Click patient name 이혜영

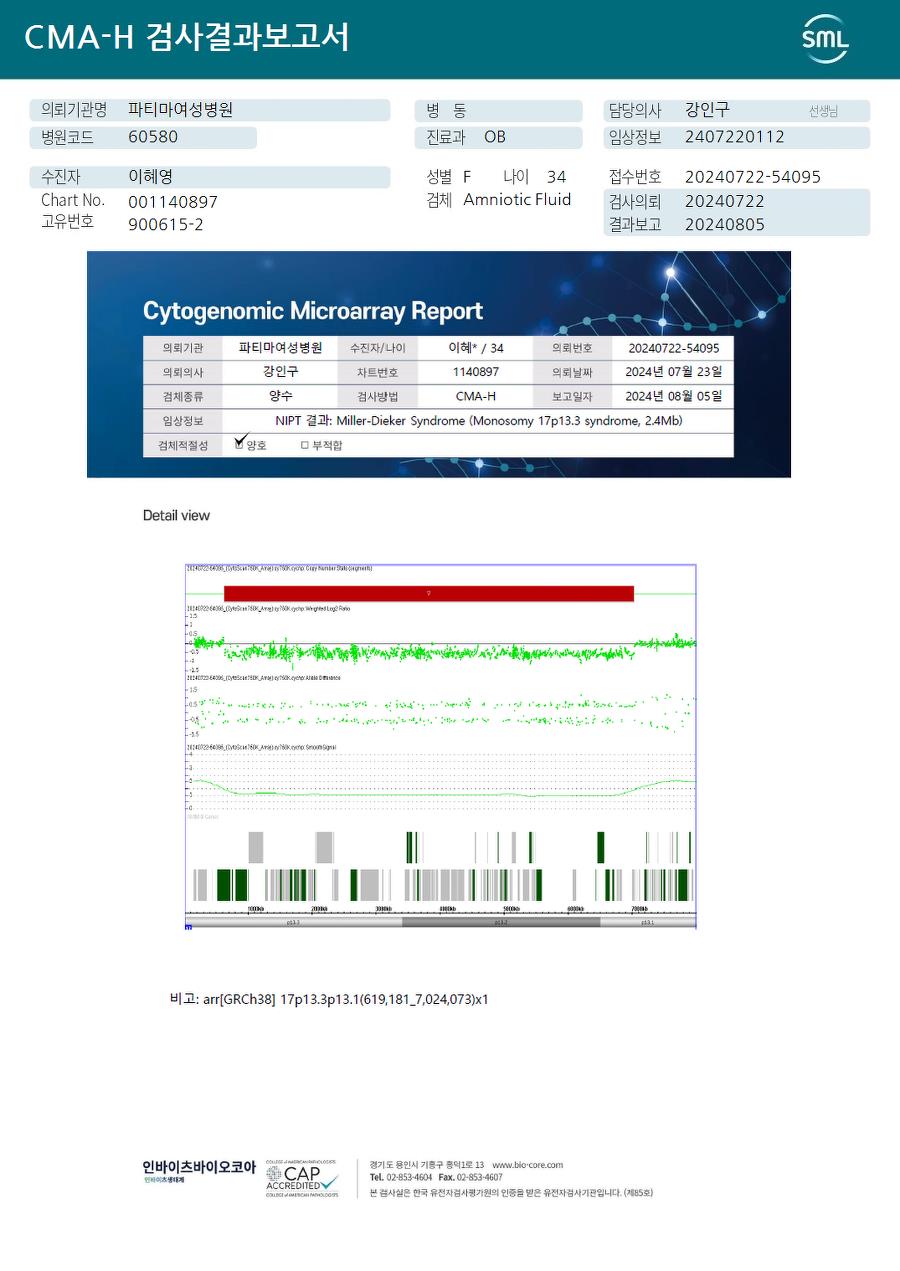click(150, 176)
